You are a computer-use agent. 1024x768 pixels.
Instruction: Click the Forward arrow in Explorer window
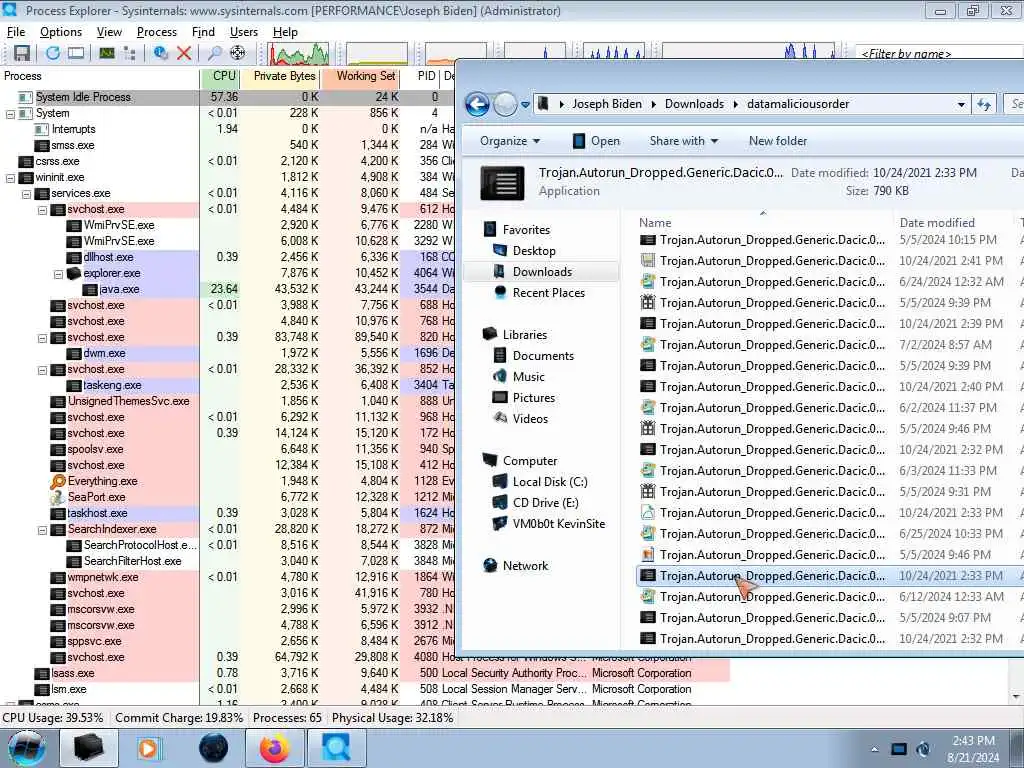coord(505,104)
